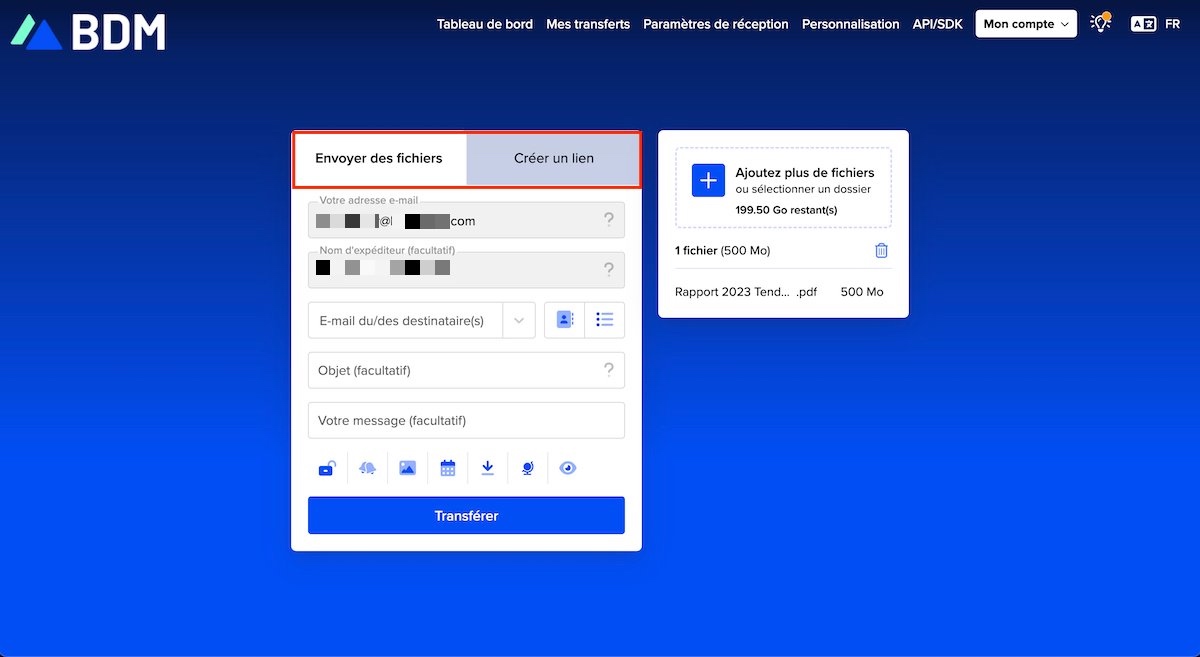Image resolution: width=1200 pixels, height=657 pixels.
Task: Open the calendar expiration date icon
Action: [x=447, y=468]
